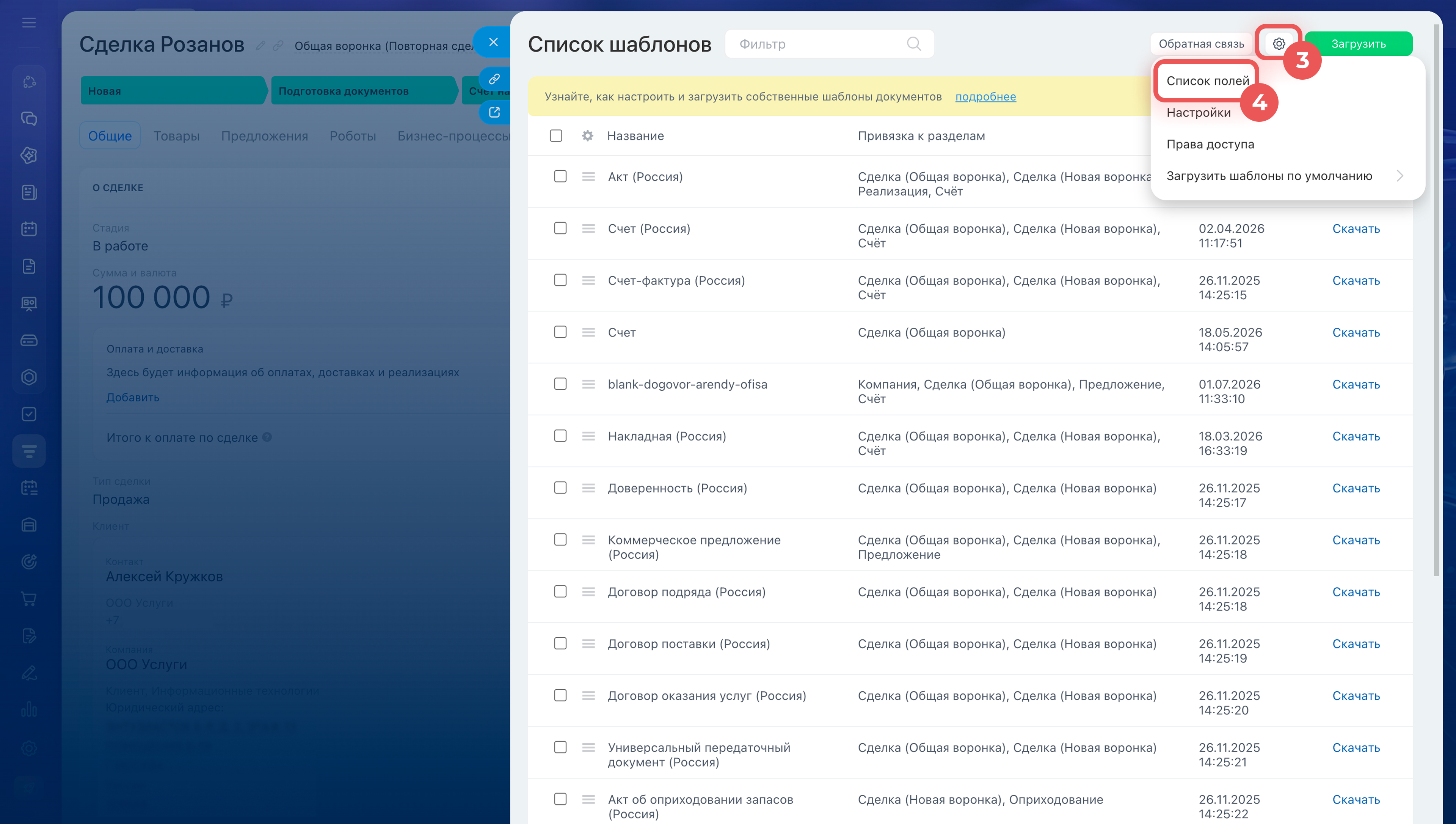1456x824 pixels.
Task: Select Права доступа from the menu
Action: coord(1210,144)
